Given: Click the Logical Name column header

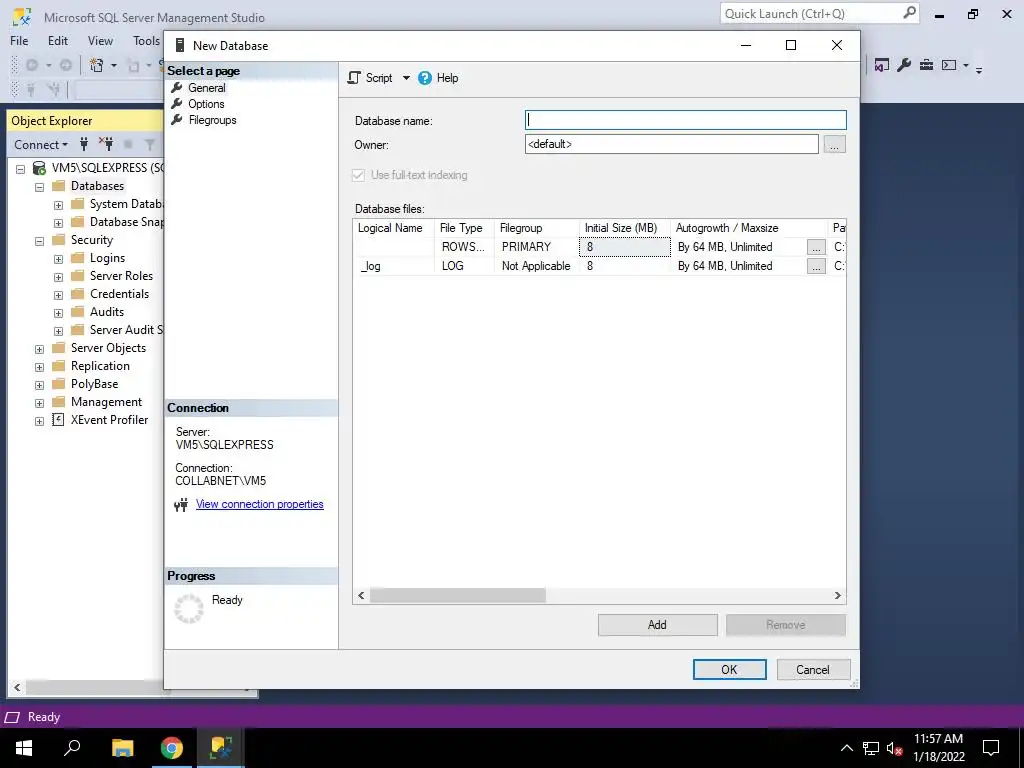Looking at the screenshot, I should pyautogui.click(x=393, y=228).
